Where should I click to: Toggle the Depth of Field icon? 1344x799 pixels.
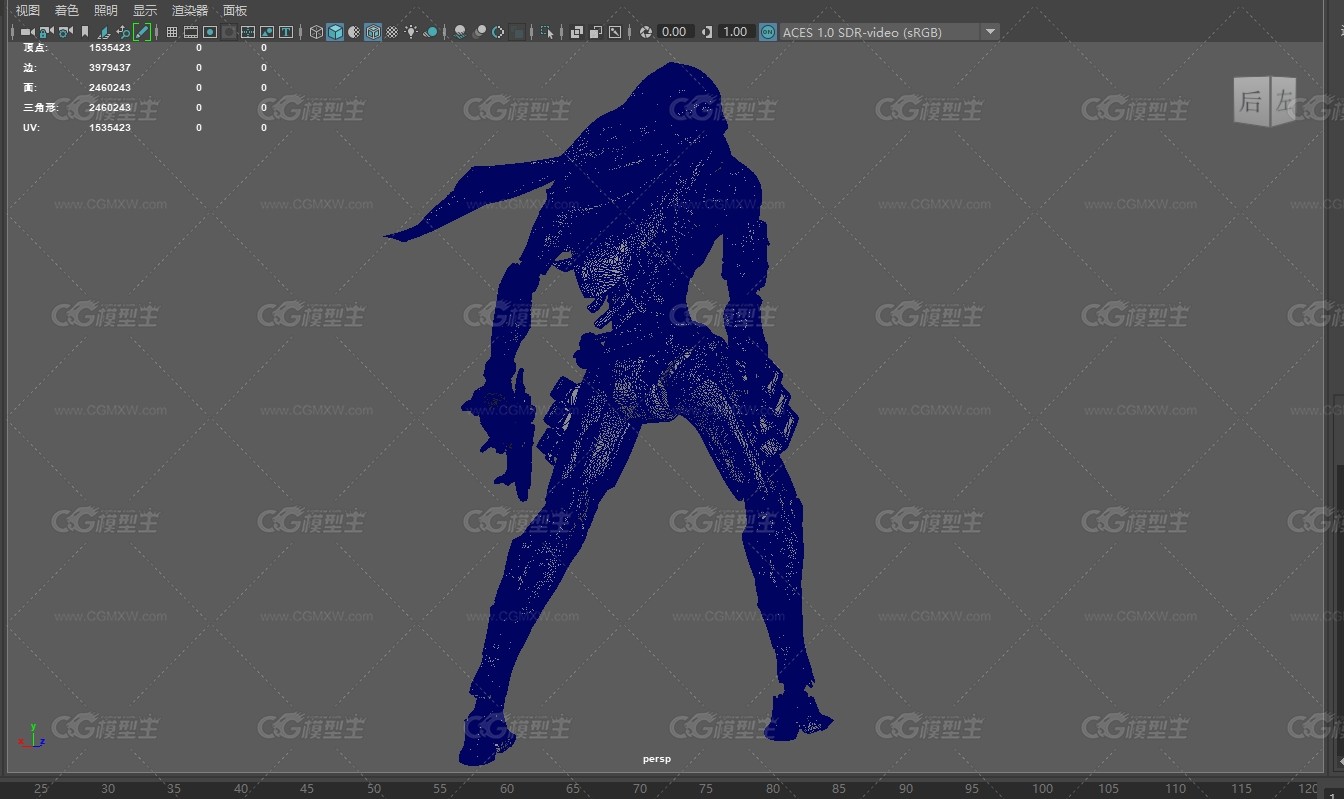(x=517, y=32)
